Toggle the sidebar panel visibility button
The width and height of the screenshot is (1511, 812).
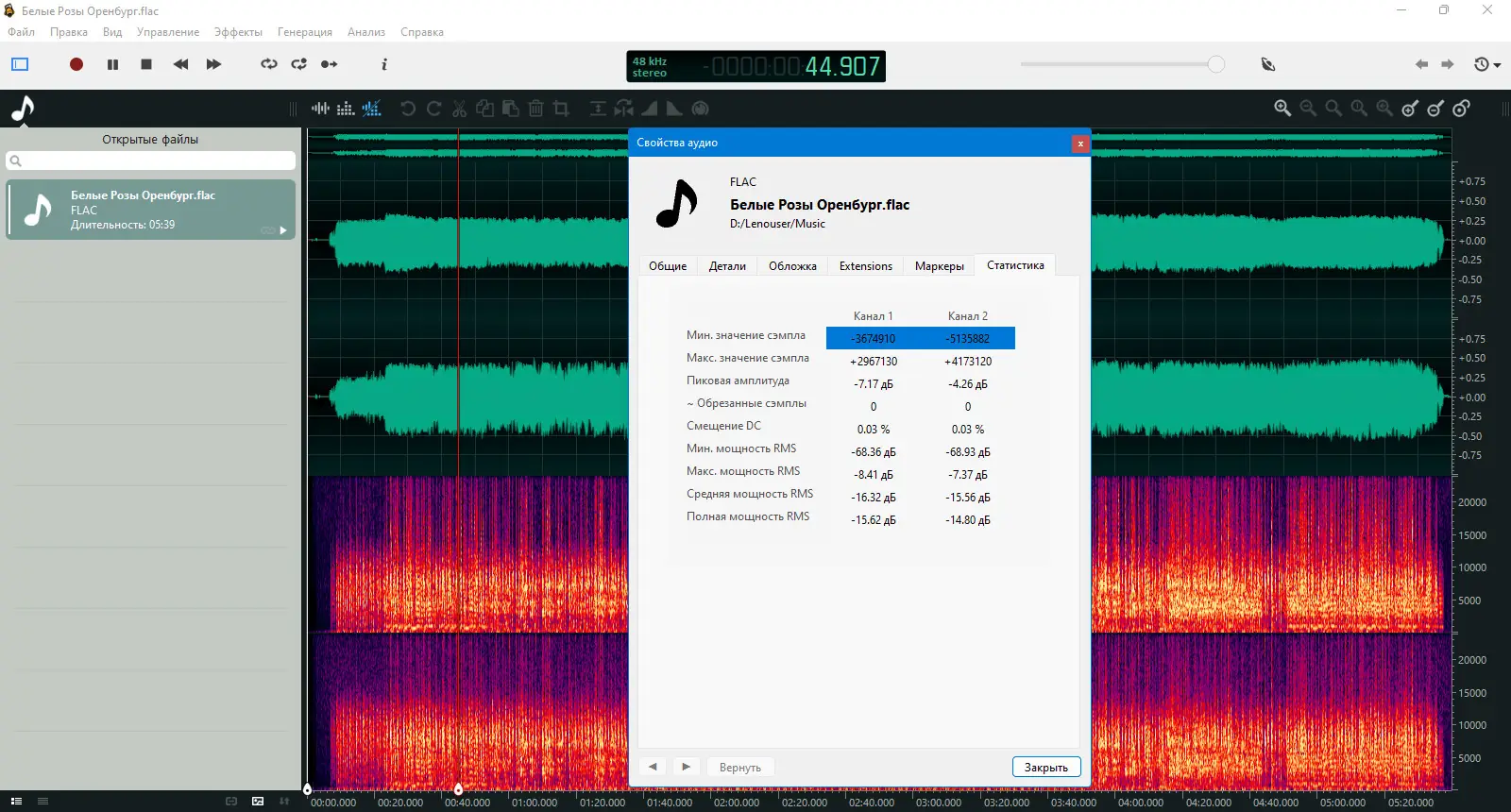20,64
